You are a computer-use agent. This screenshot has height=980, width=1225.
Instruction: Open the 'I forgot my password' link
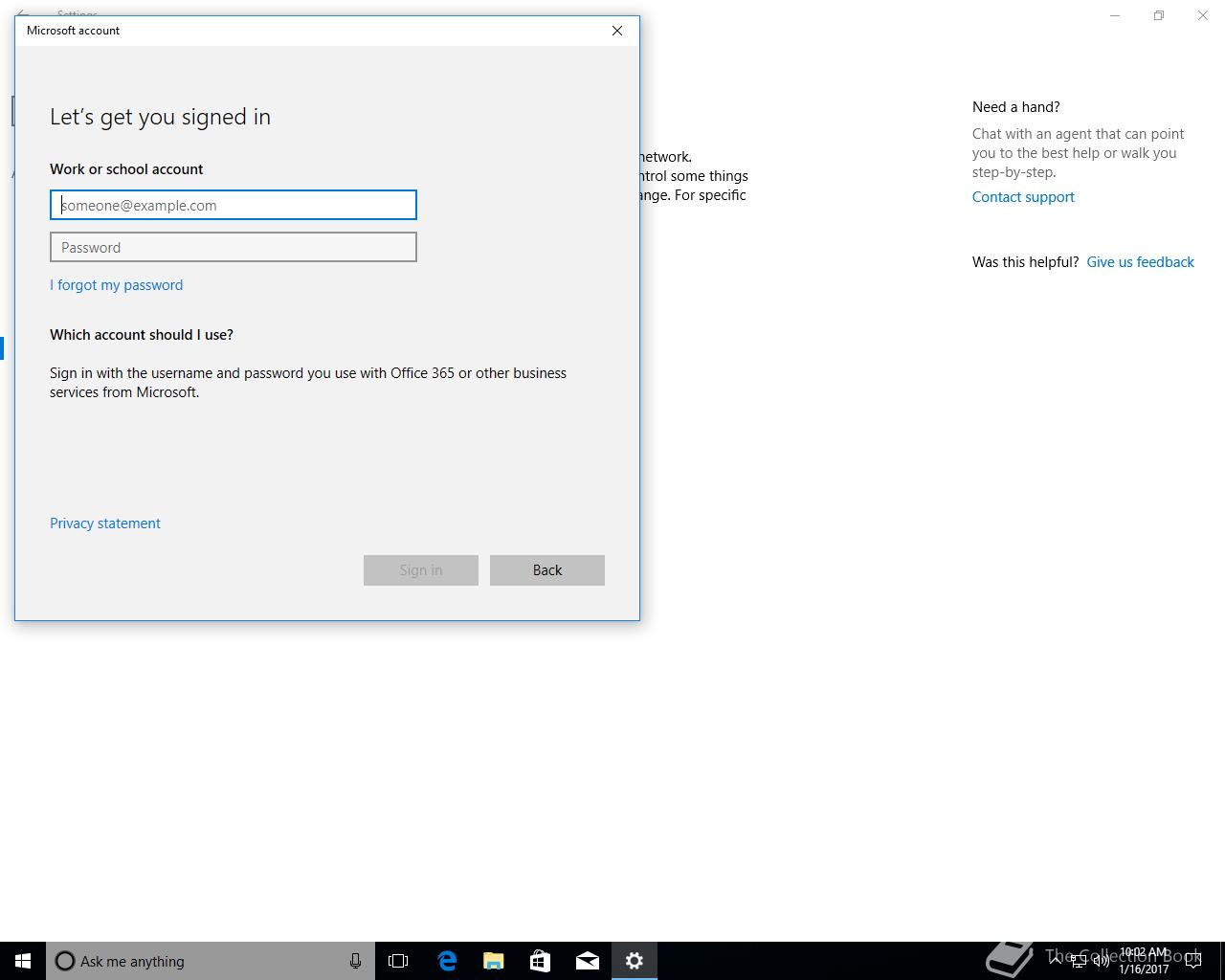point(116,285)
